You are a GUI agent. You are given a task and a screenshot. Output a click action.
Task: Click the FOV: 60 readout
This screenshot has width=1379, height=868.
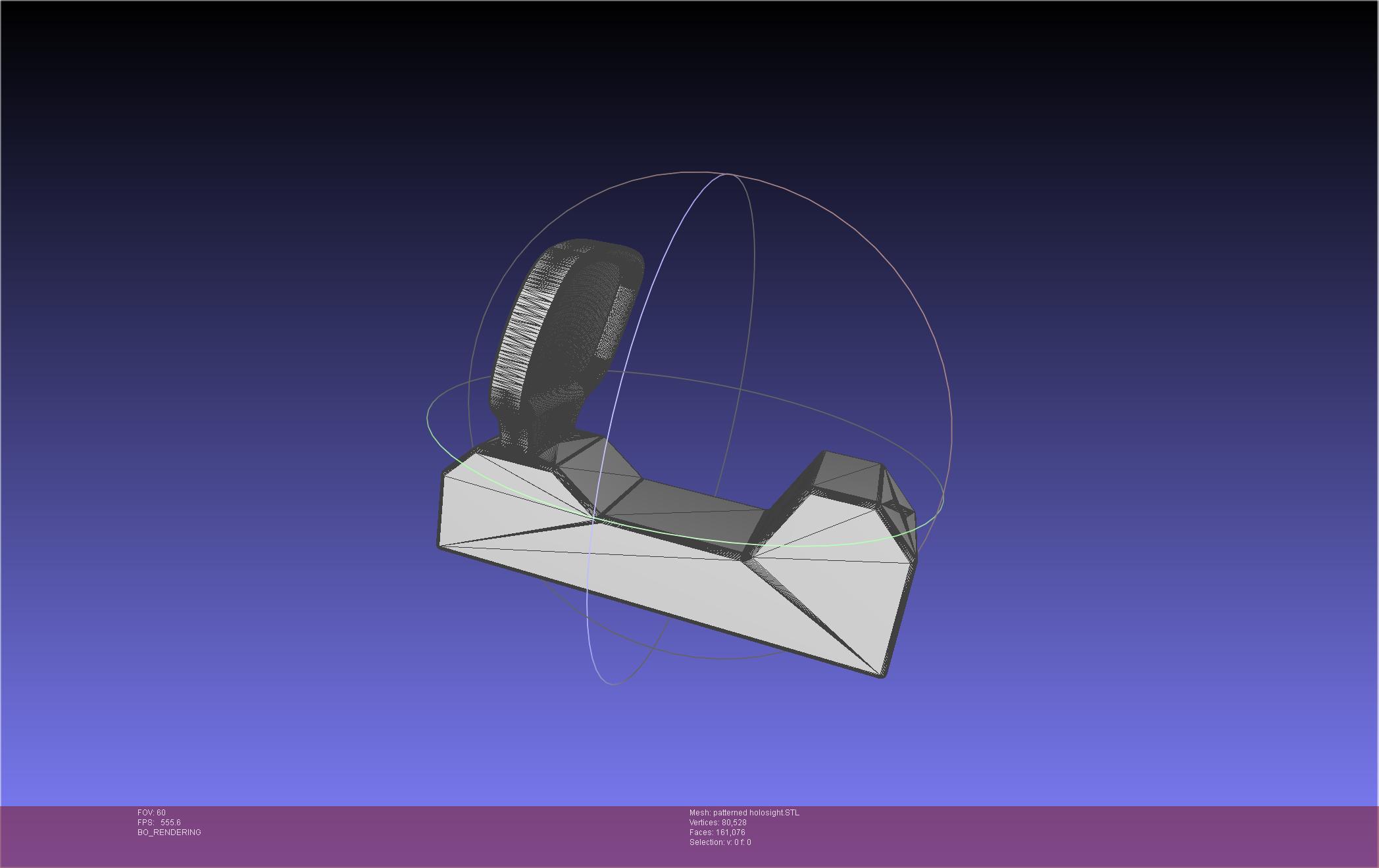151,813
